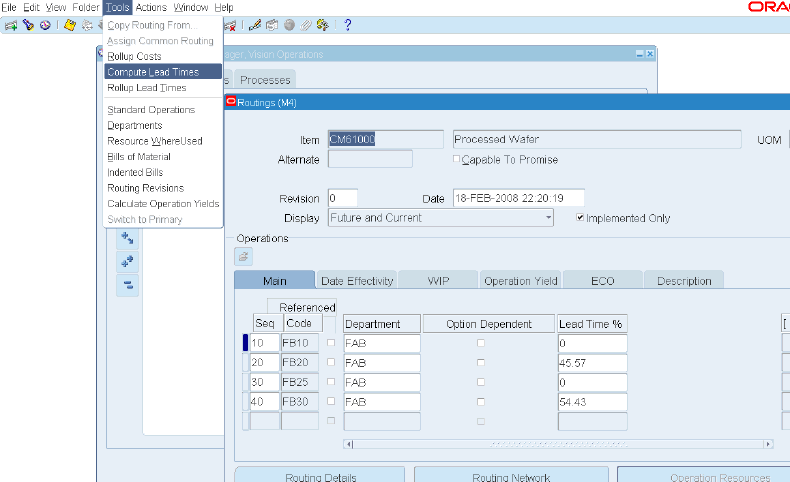Choose Calculate Operation Yields menu entry
The height and width of the screenshot is (482, 790).
point(163,203)
